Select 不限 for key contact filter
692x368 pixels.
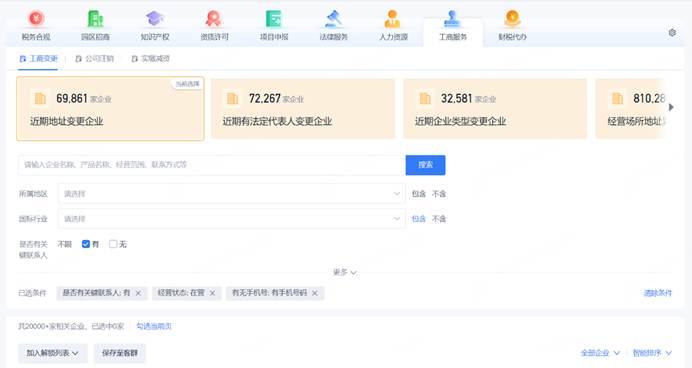(65, 244)
